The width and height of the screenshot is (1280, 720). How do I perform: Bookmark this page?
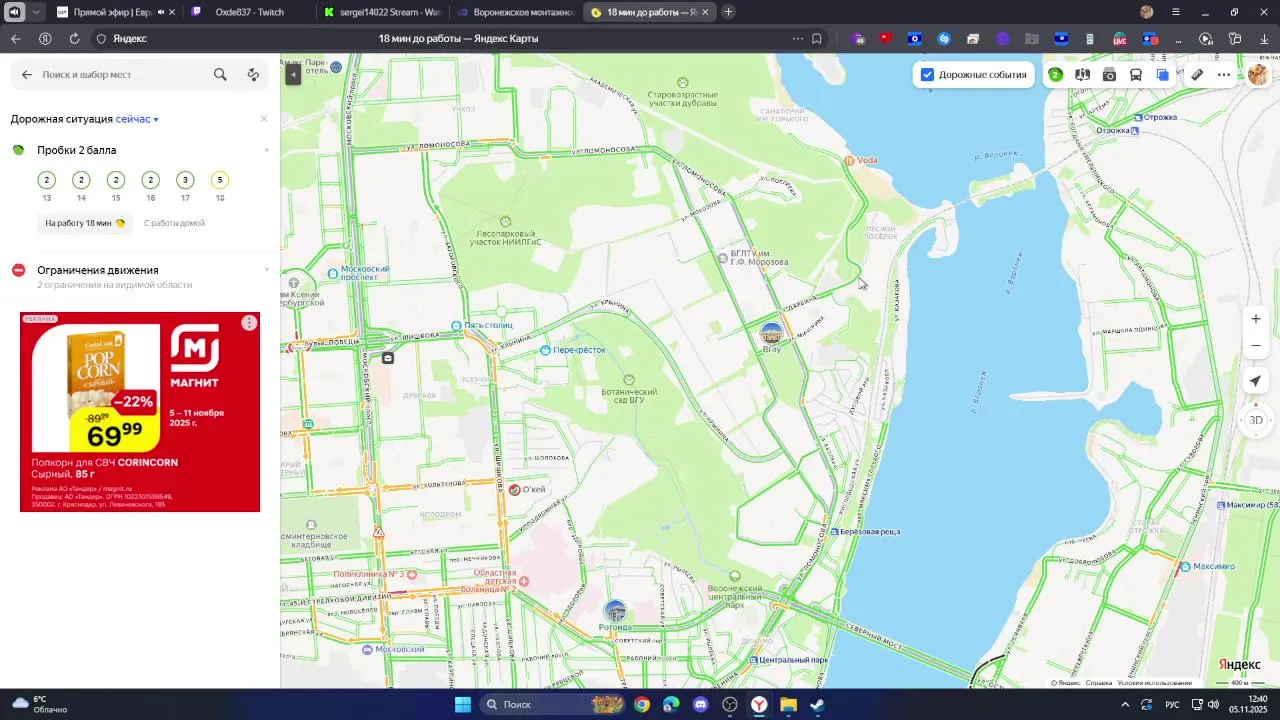click(817, 39)
